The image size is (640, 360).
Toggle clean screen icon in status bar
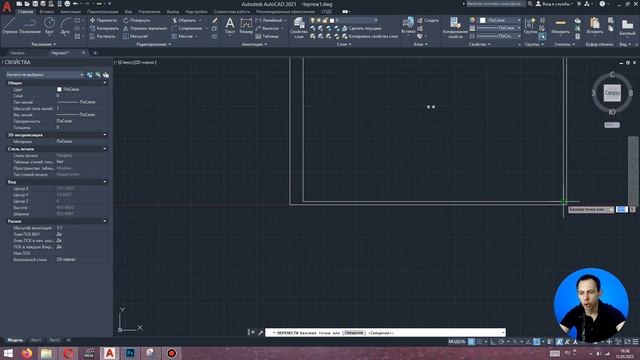coord(627,342)
